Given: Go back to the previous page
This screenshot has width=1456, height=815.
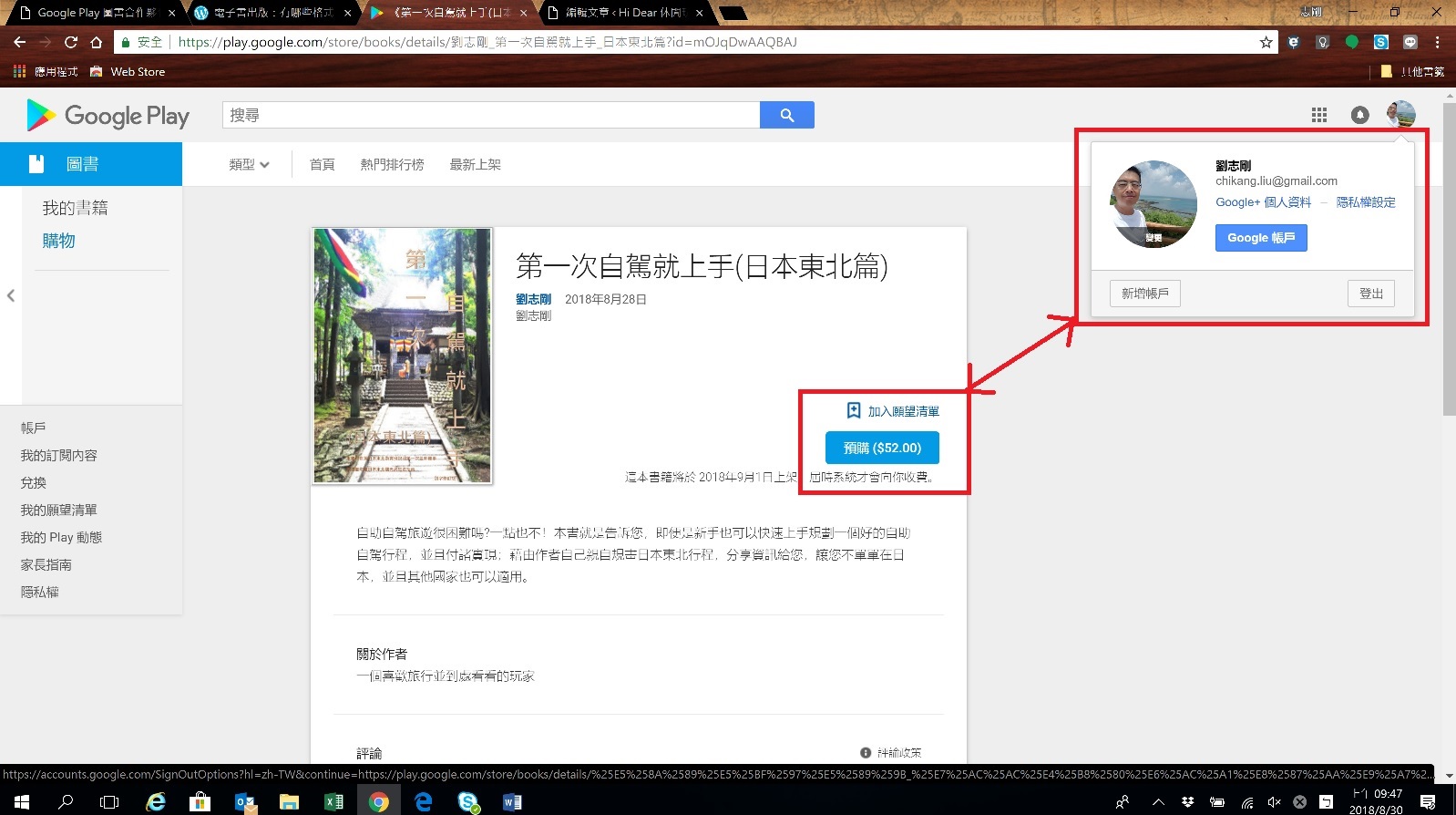Looking at the screenshot, I should (19, 42).
